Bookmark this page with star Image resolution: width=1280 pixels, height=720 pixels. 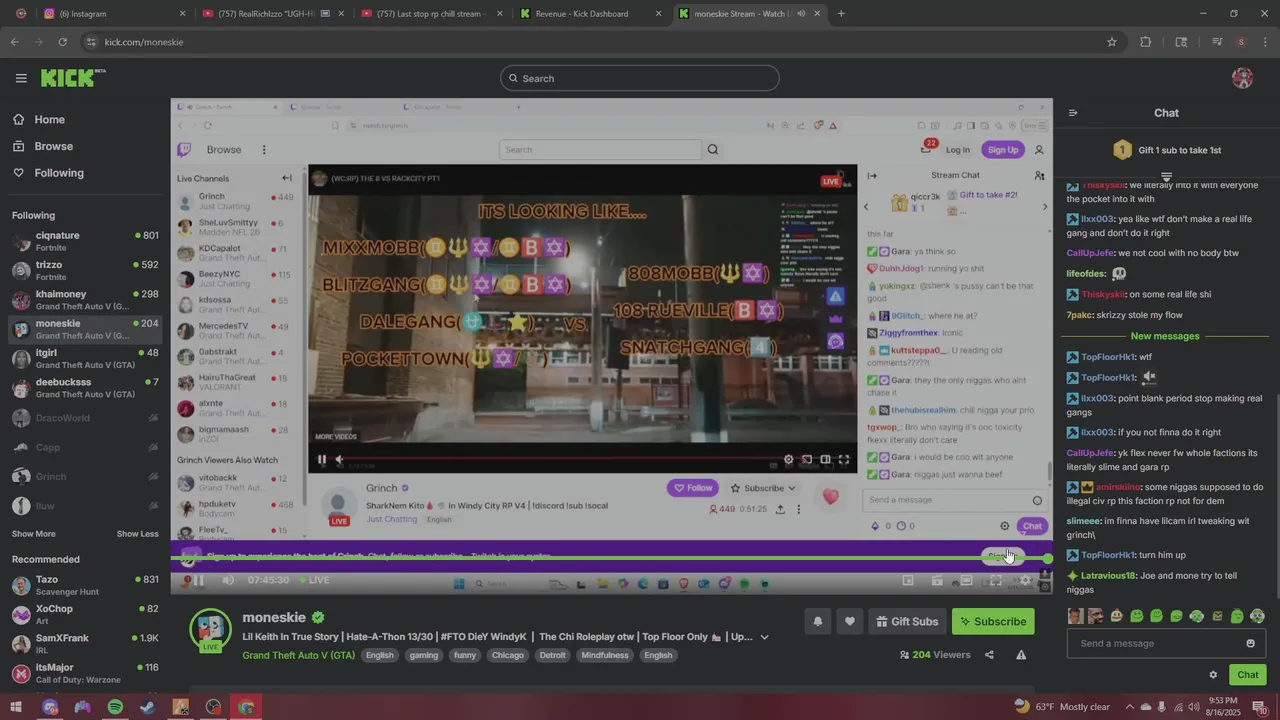pyautogui.click(x=1111, y=42)
